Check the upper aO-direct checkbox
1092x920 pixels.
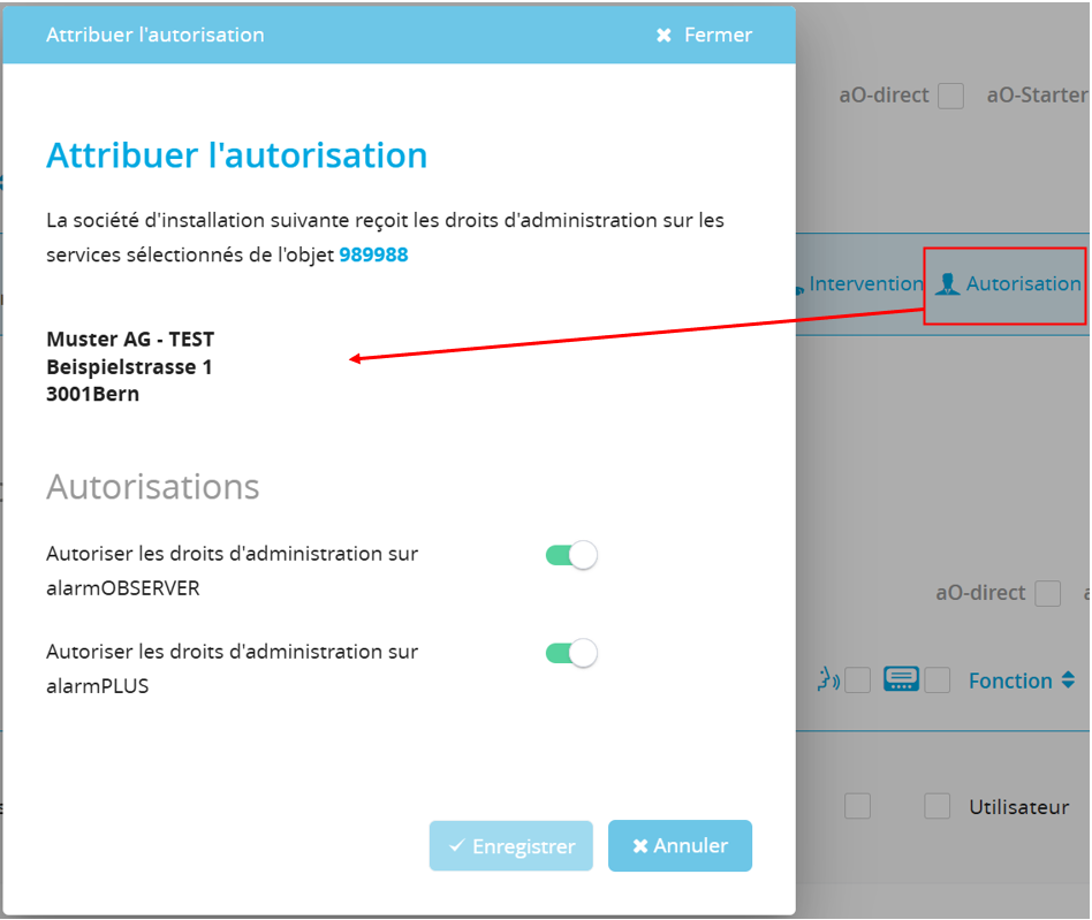950,96
